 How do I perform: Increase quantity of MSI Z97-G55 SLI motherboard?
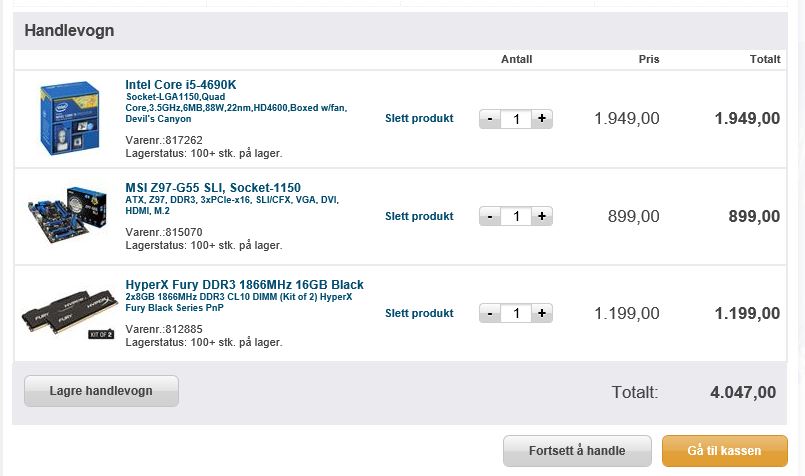[542, 216]
